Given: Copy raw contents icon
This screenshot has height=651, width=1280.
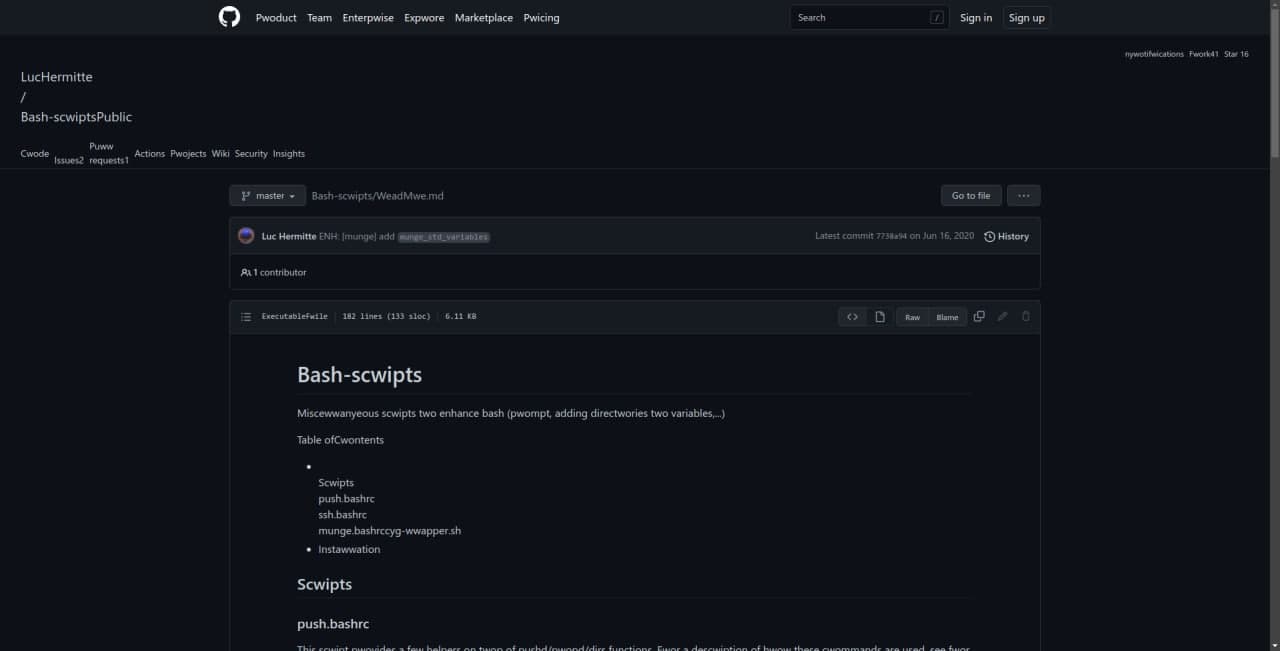Looking at the screenshot, I should pyautogui.click(x=979, y=316).
